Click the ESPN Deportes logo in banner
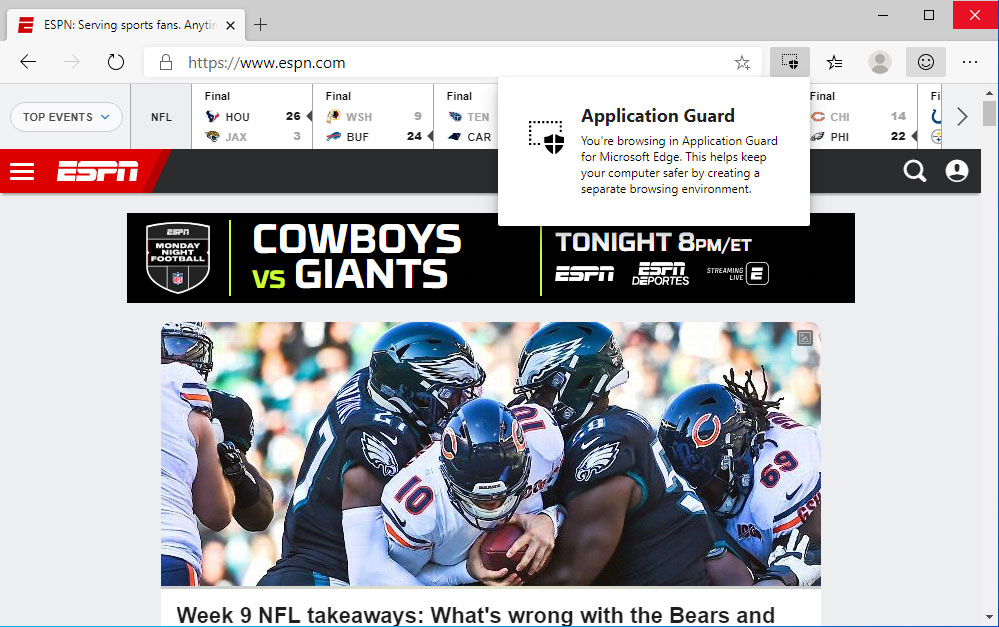 660,274
